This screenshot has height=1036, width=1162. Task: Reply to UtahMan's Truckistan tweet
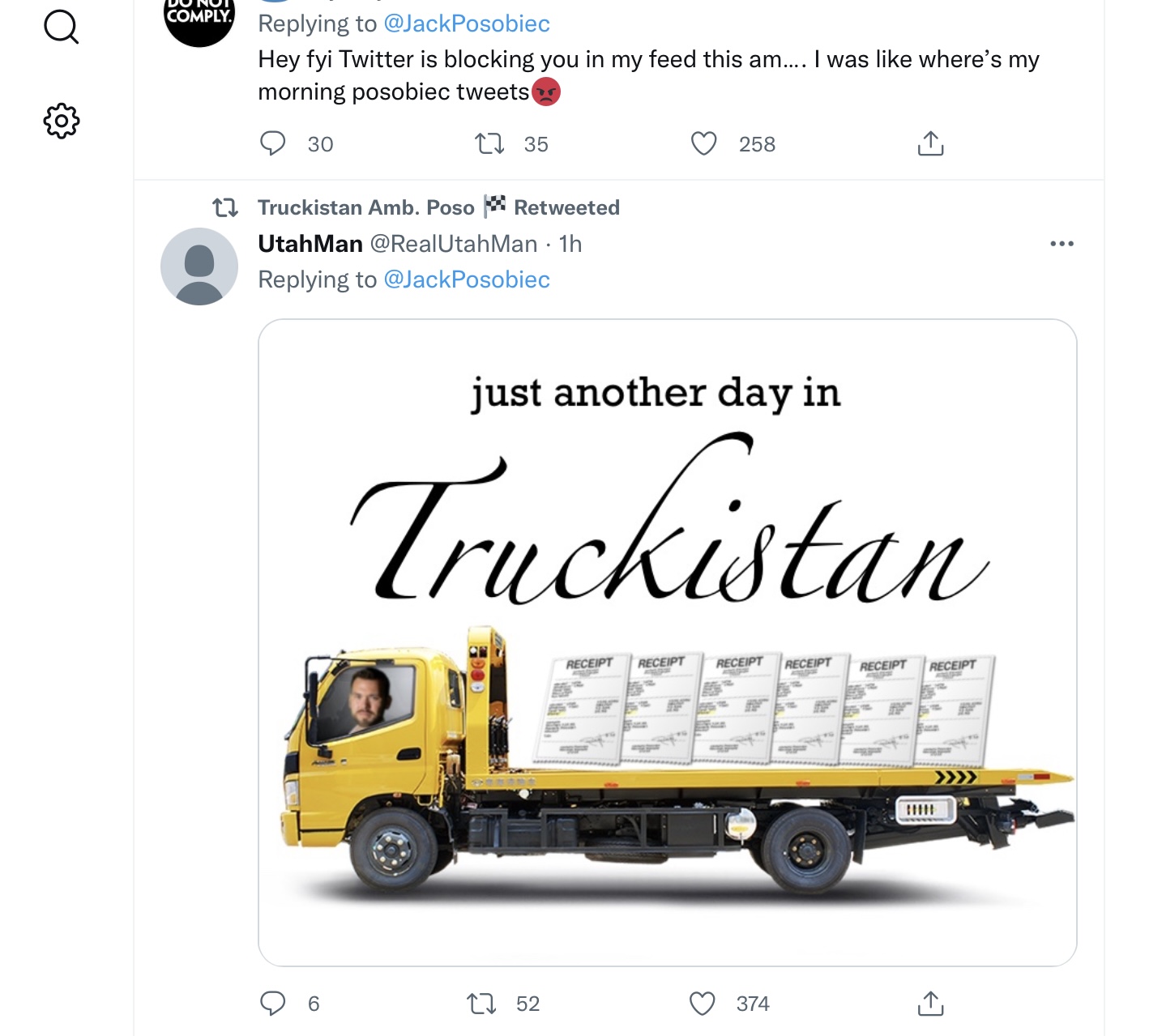click(272, 1004)
